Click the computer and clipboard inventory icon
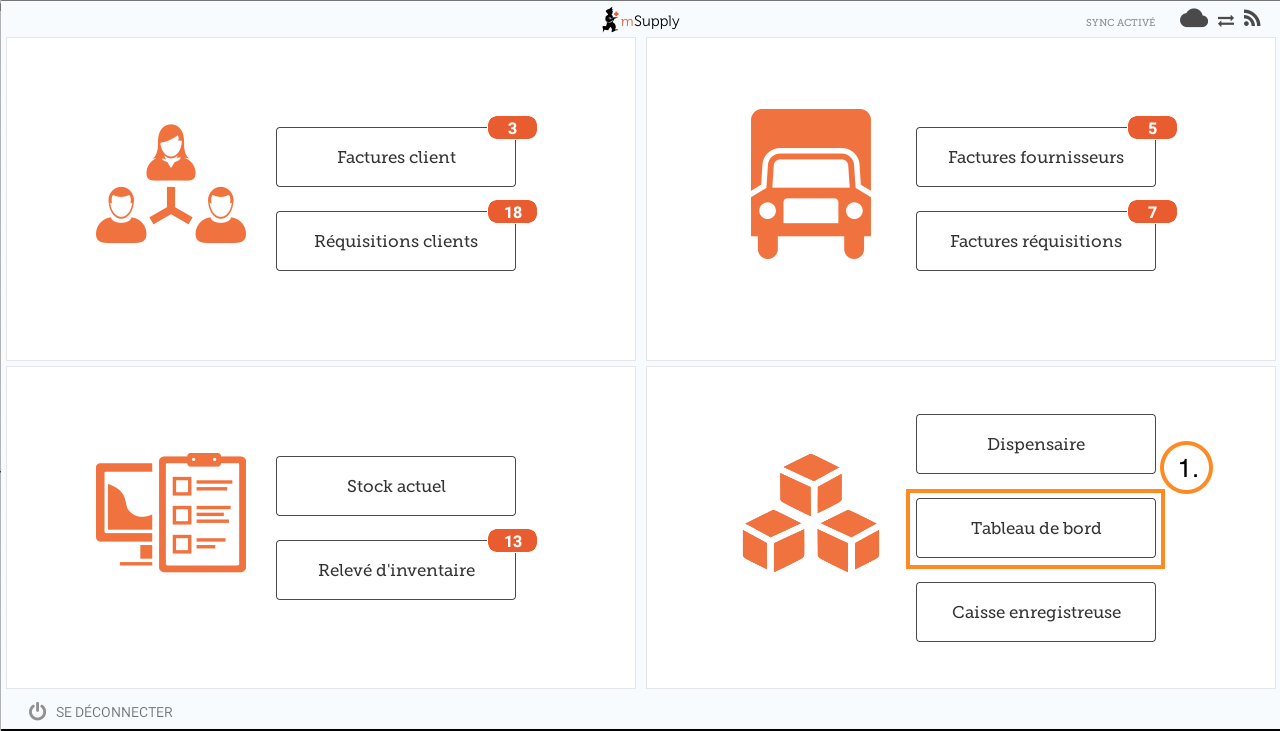Viewport: 1280px width, 731px height. (x=170, y=513)
